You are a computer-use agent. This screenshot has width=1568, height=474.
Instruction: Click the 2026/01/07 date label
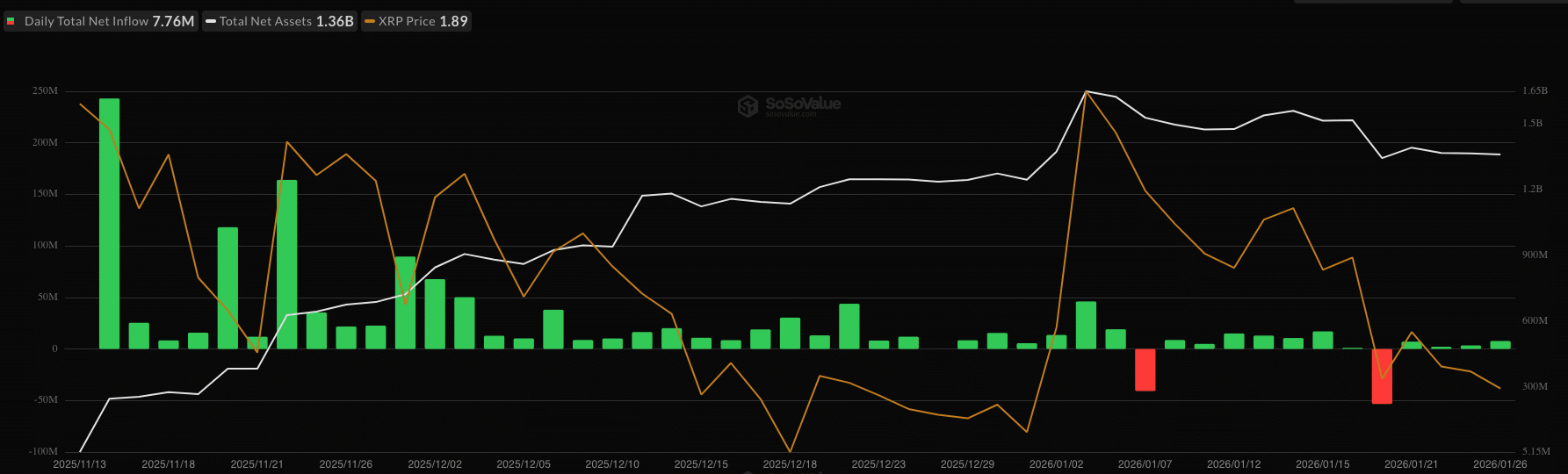(x=1145, y=464)
